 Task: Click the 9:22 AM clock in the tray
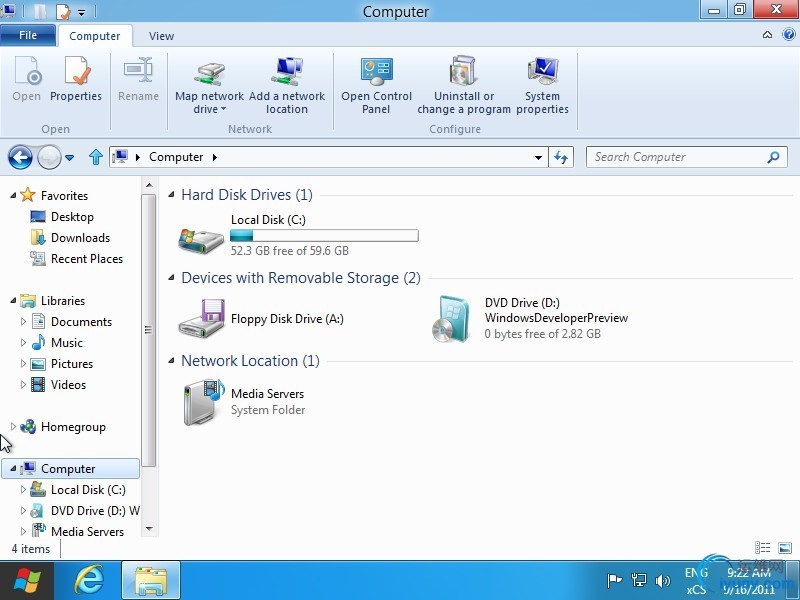click(748, 572)
